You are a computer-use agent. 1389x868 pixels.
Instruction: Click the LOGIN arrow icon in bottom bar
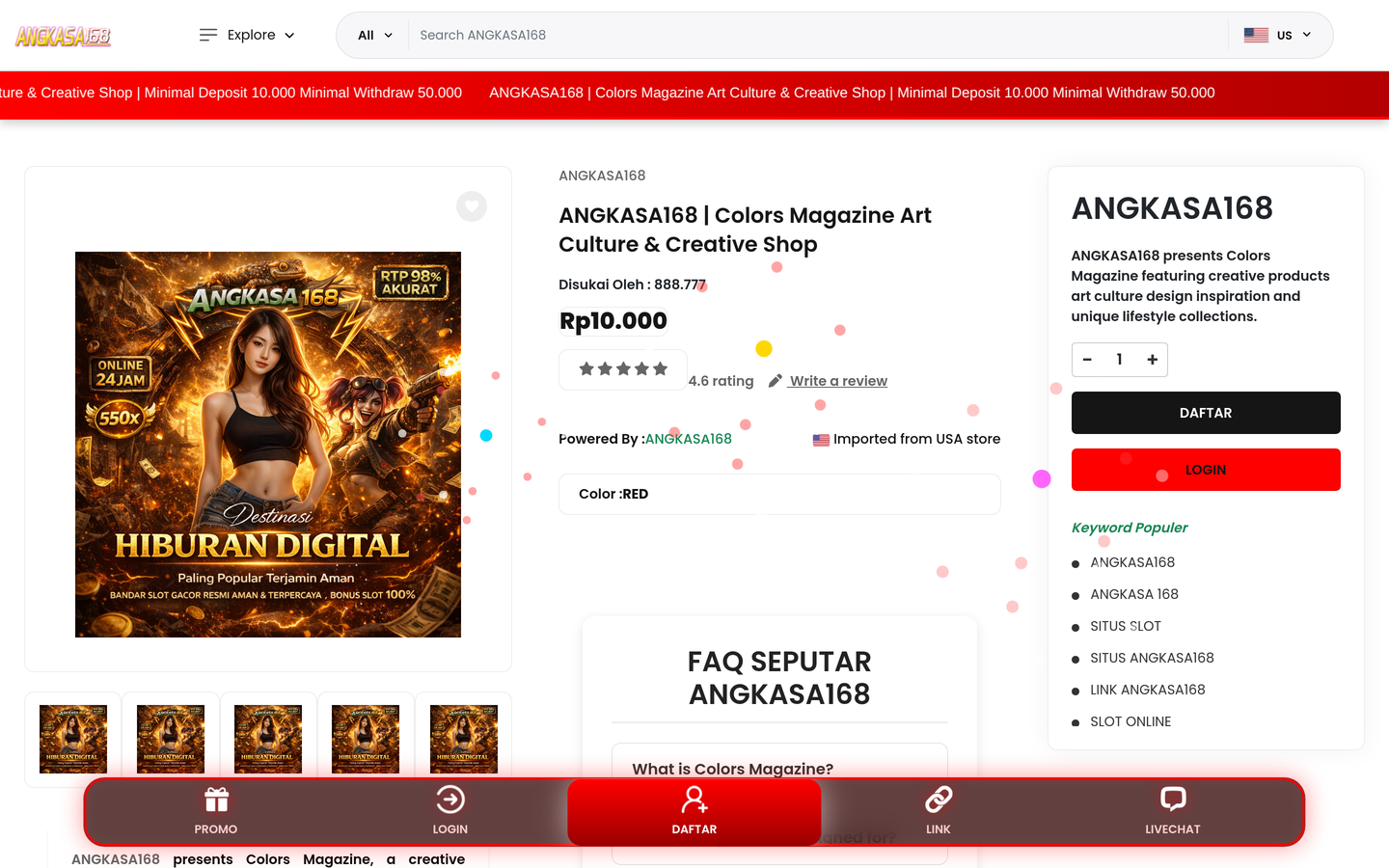[450, 800]
